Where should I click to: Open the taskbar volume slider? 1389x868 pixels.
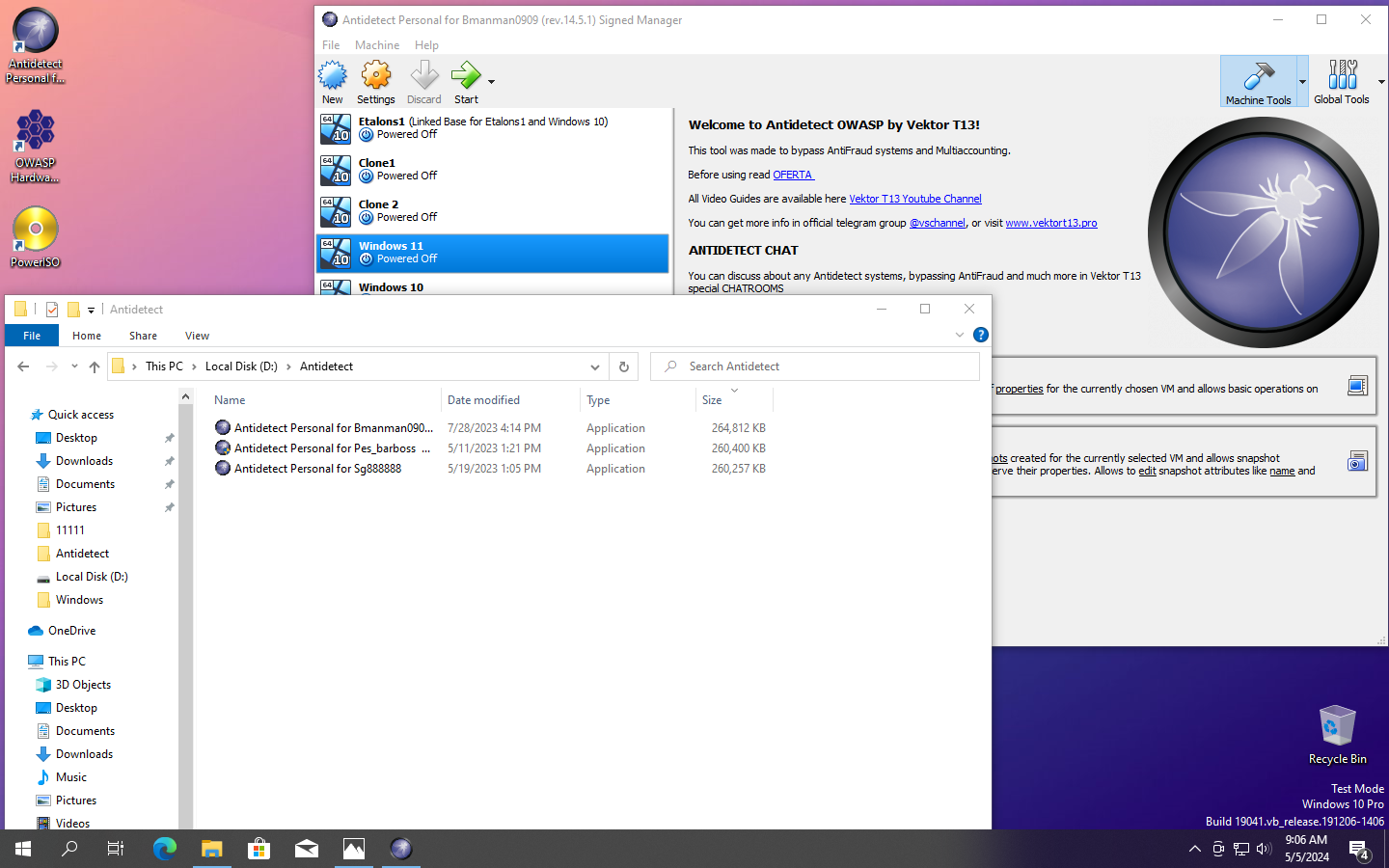(x=1264, y=850)
